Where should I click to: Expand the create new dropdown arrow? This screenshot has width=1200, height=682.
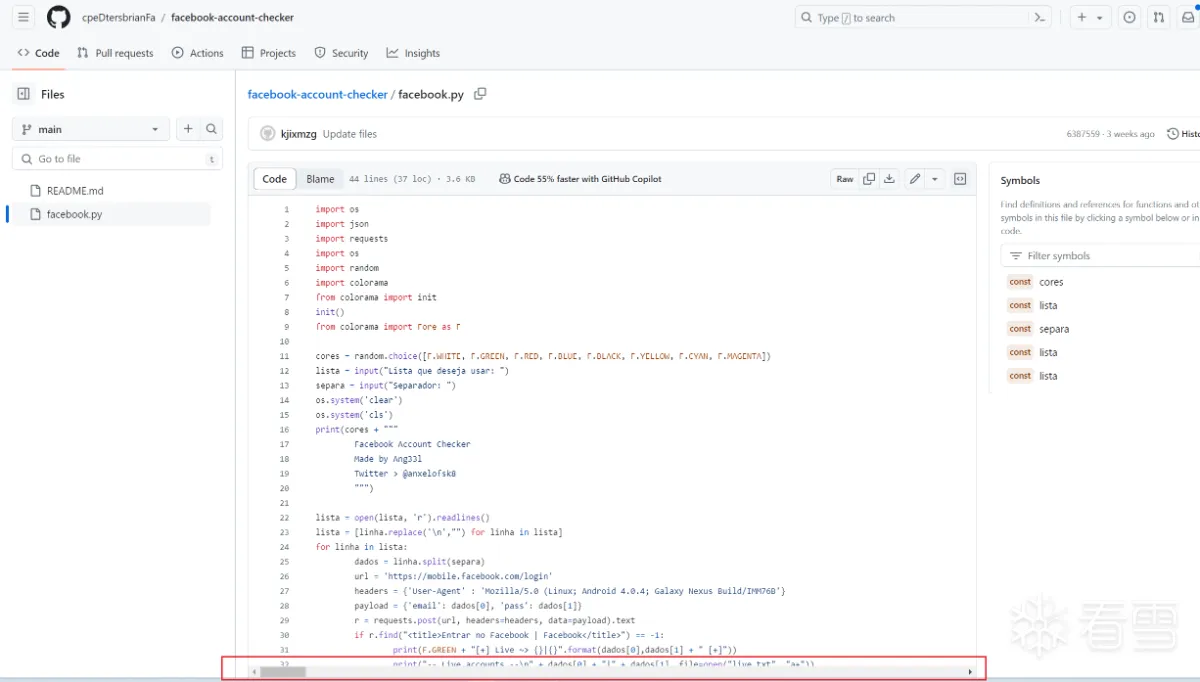tap(1100, 18)
